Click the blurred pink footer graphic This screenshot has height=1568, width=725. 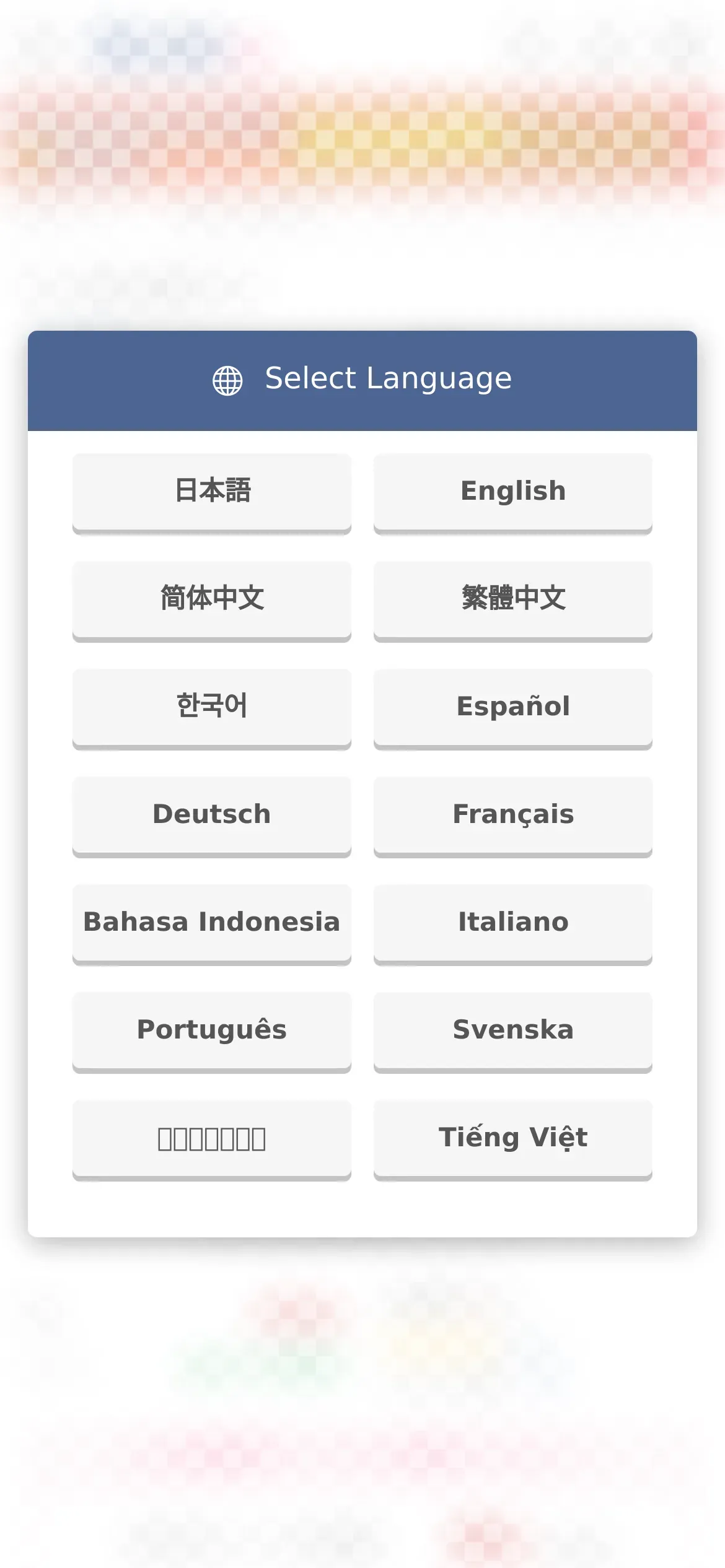(x=362, y=1486)
